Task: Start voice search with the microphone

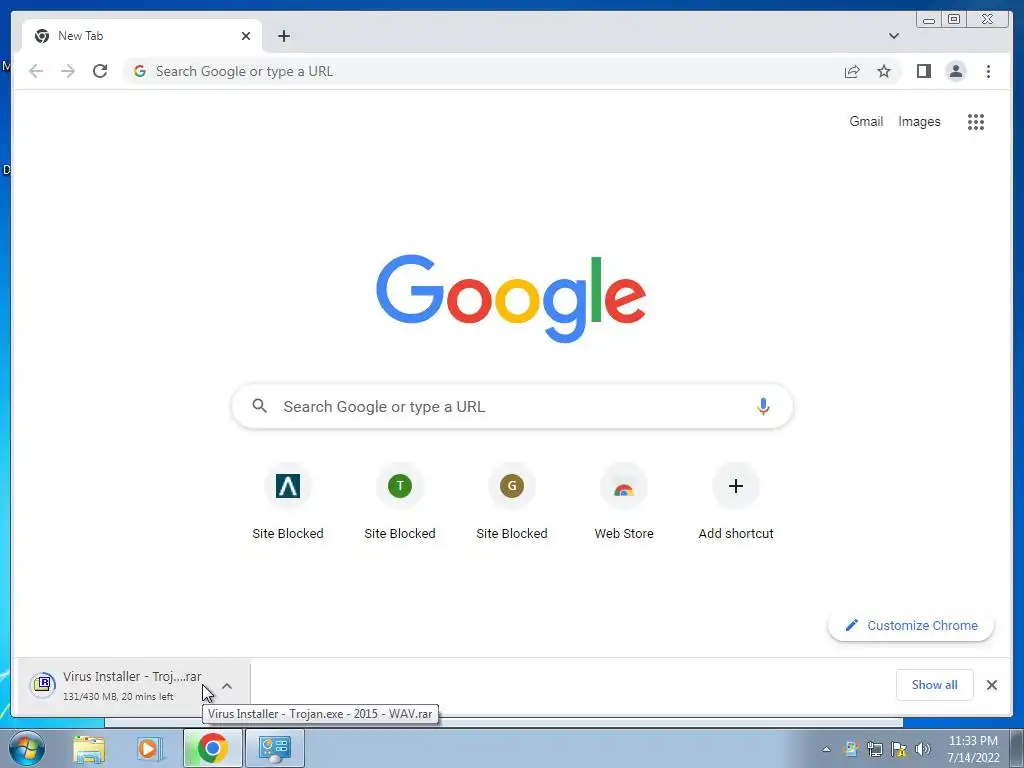Action: tap(763, 406)
